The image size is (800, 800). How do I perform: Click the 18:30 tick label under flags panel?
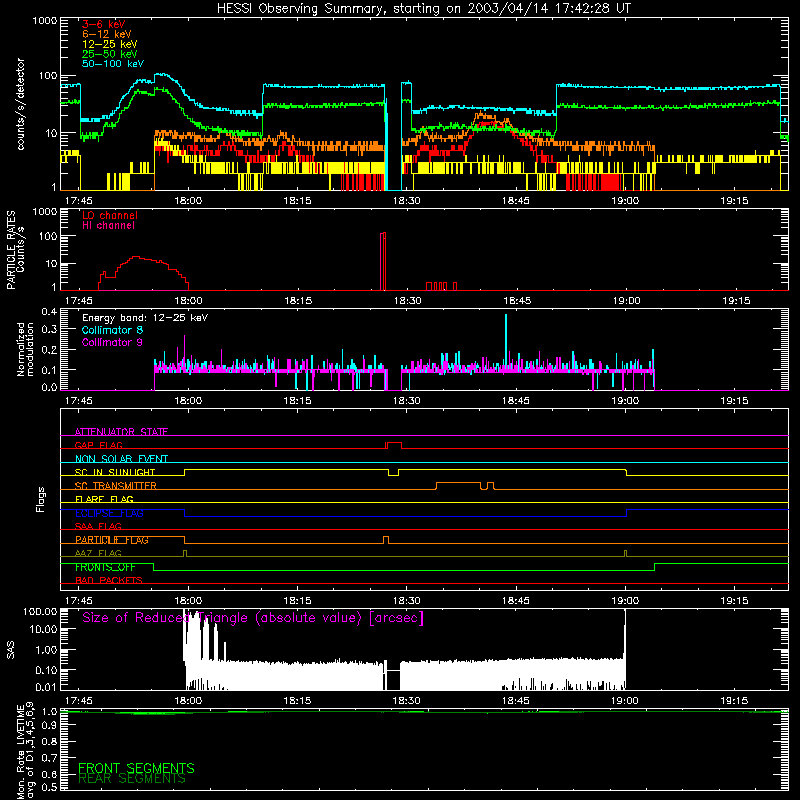(407, 601)
